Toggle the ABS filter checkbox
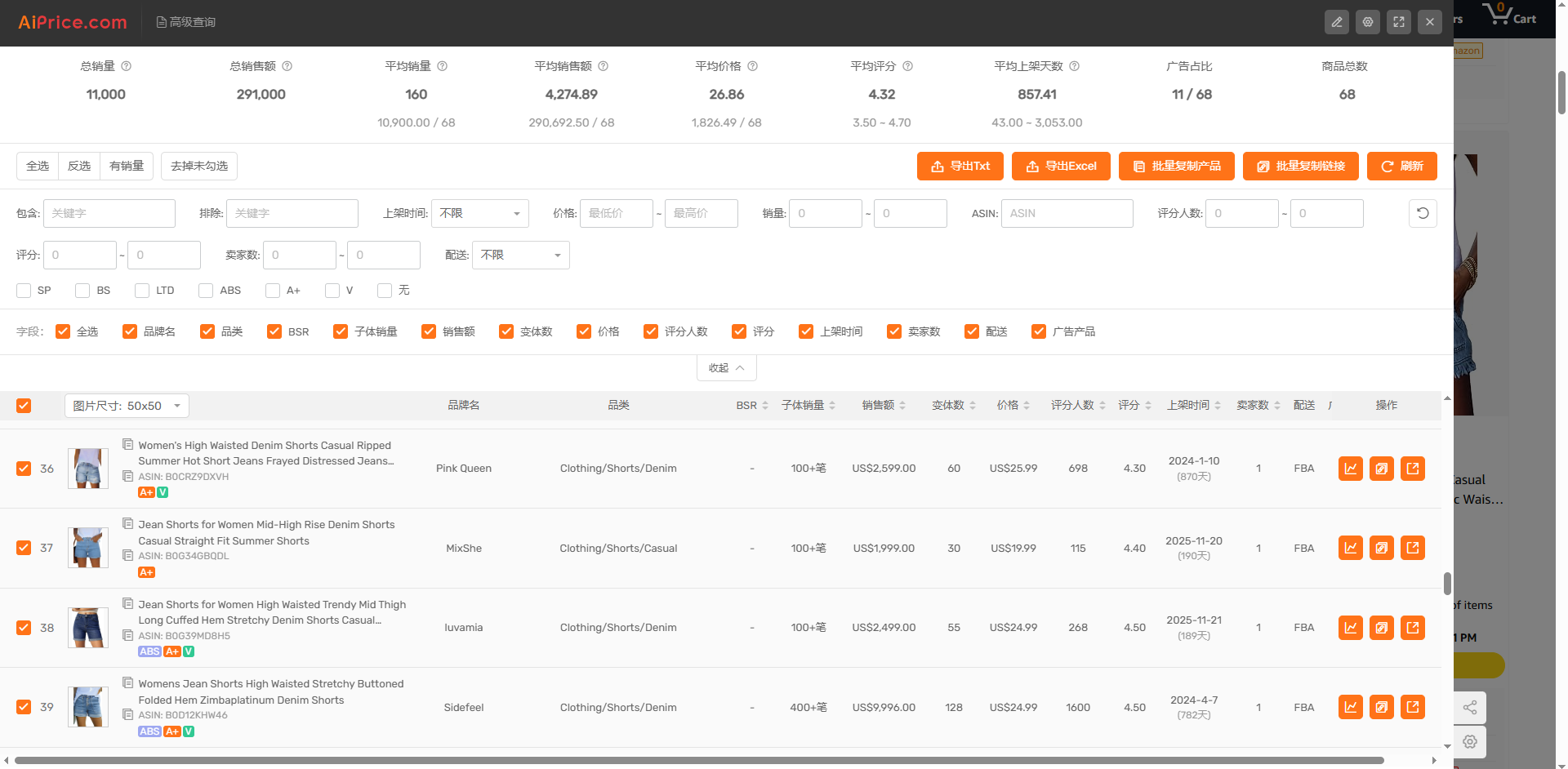The width and height of the screenshot is (1568, 769). click(206, 291)
